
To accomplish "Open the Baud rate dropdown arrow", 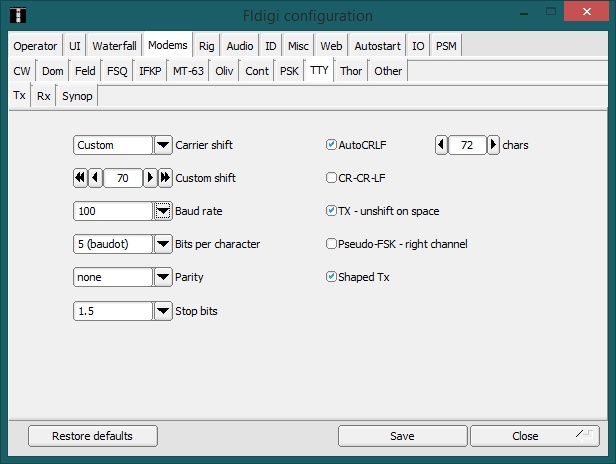I will (163, 211).
